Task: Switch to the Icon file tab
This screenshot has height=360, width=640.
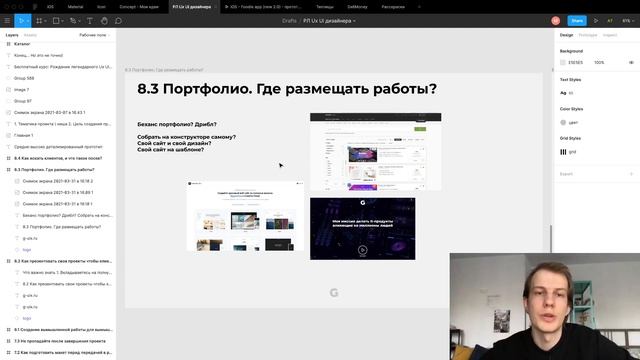Action: click(101, 7)
